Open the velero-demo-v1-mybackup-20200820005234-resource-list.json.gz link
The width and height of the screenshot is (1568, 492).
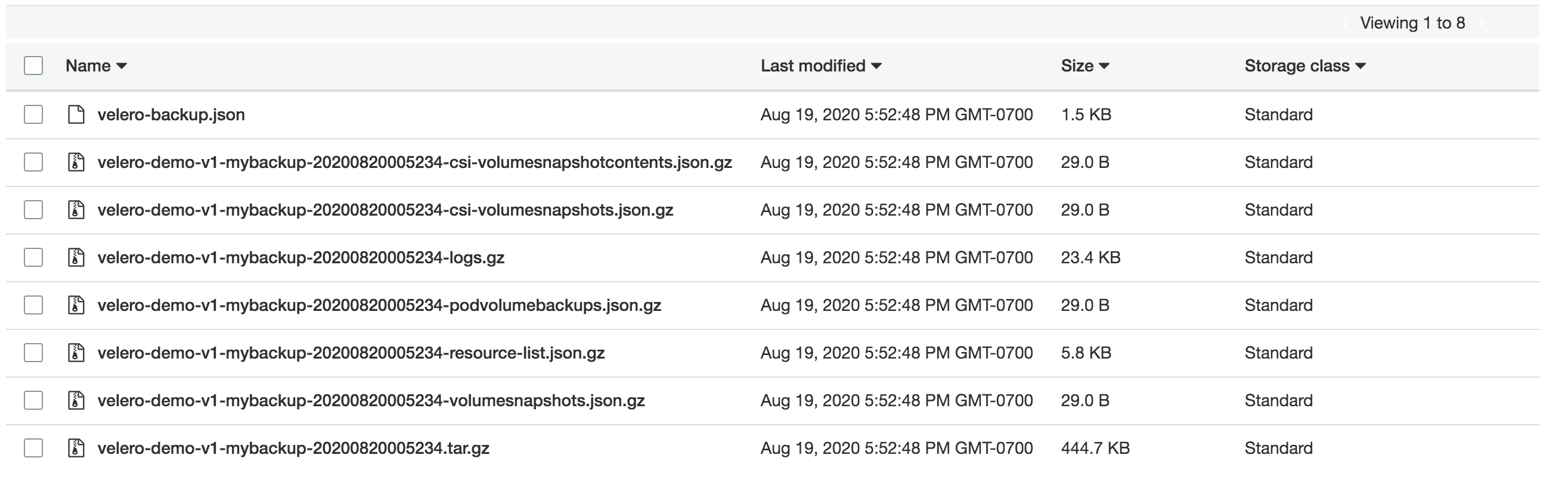351,353
